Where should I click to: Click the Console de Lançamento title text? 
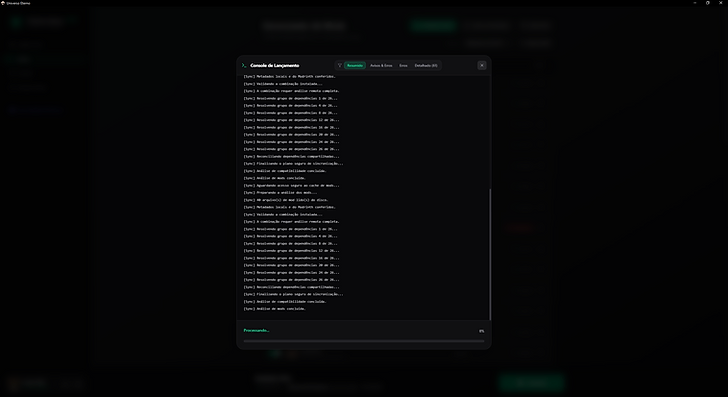pyautogui.click(x=275, y=65)
